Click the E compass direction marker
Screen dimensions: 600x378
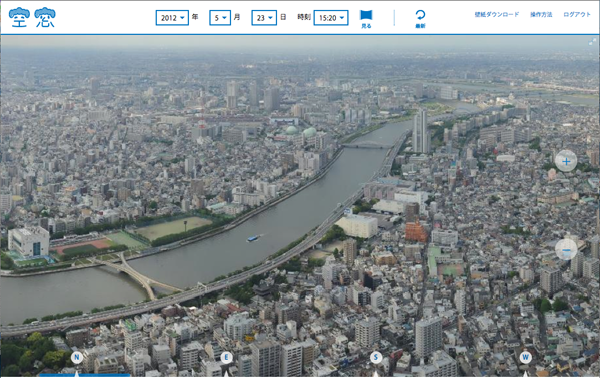[226, 358]
